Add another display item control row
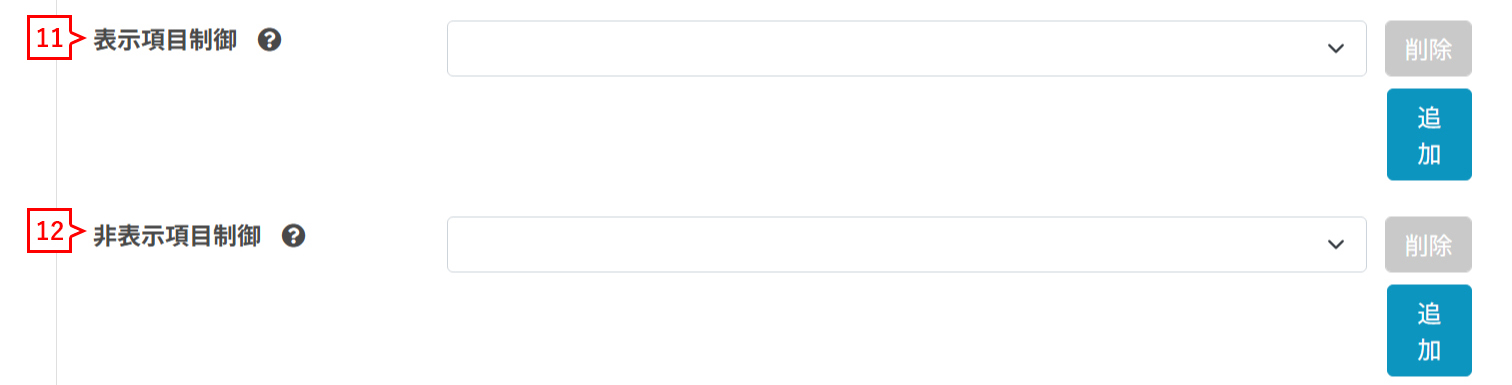Screen dimensions: 1512x385 (1429, 134)
